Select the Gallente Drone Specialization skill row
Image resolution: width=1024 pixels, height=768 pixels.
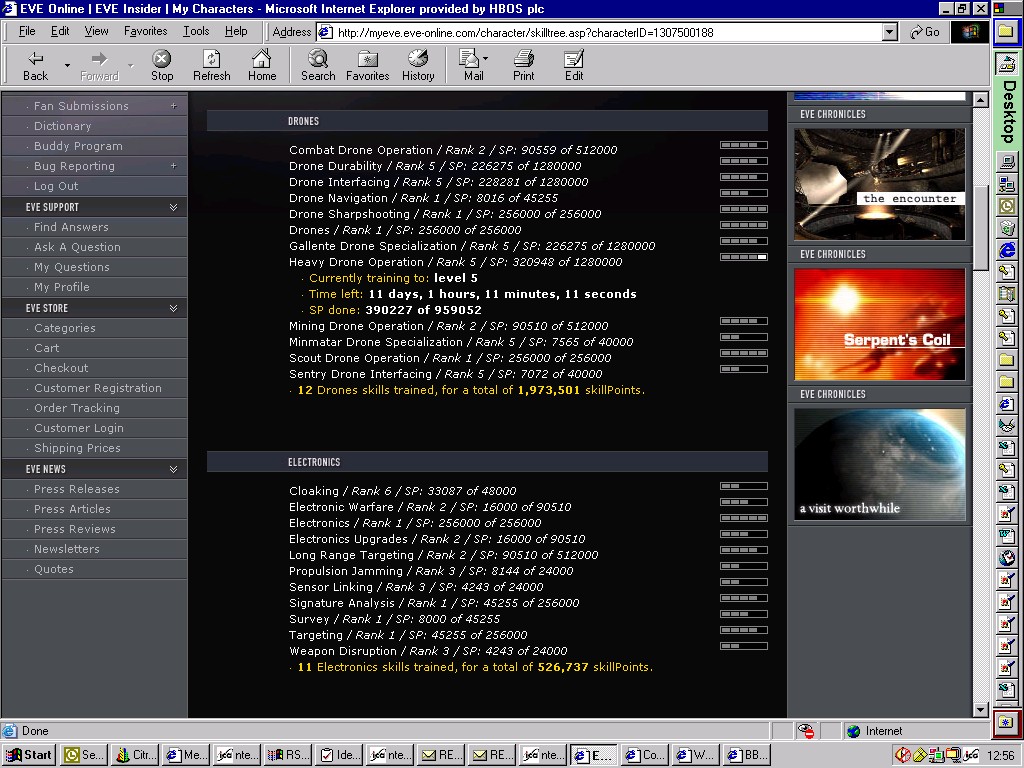(472, 246)
